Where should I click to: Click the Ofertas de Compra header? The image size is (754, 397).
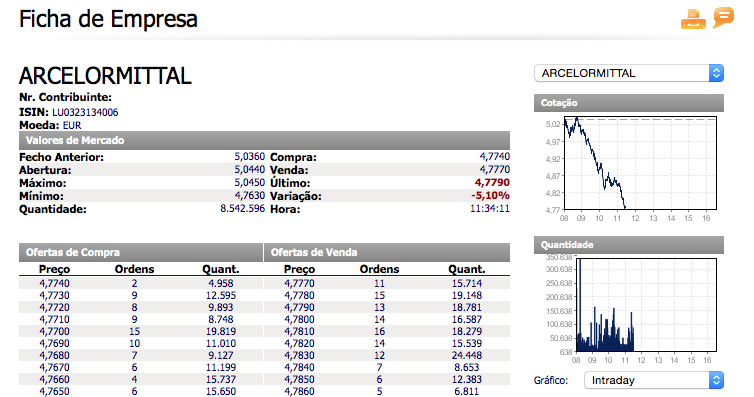tap(141, 252)
